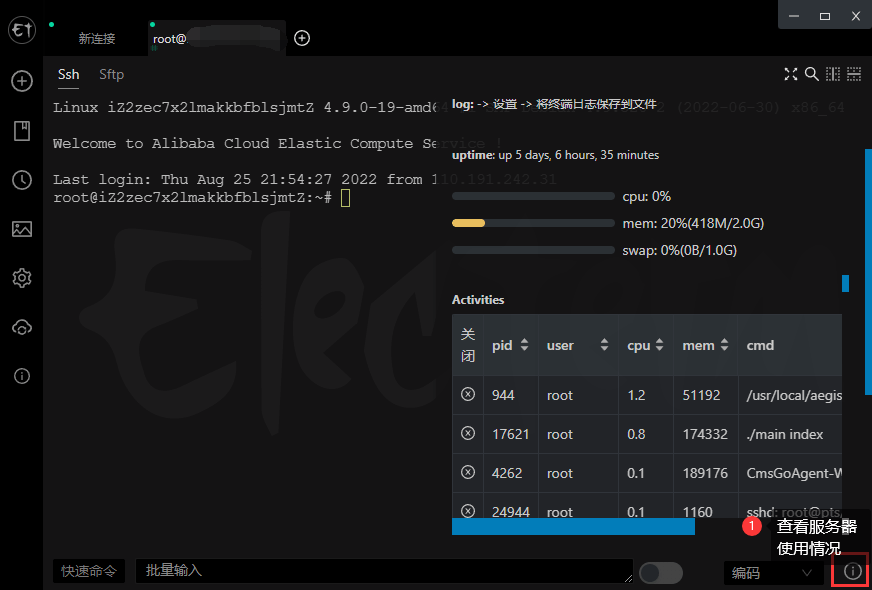Open settings gear in the sidebar
The width and height of the screenshot is (872, 590).
22,277
